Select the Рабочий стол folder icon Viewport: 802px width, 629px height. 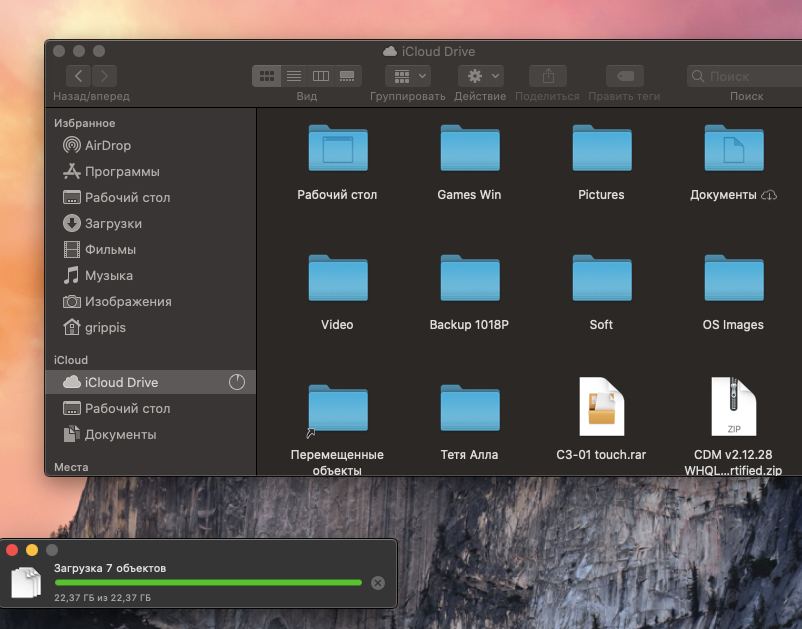(338, 148)
